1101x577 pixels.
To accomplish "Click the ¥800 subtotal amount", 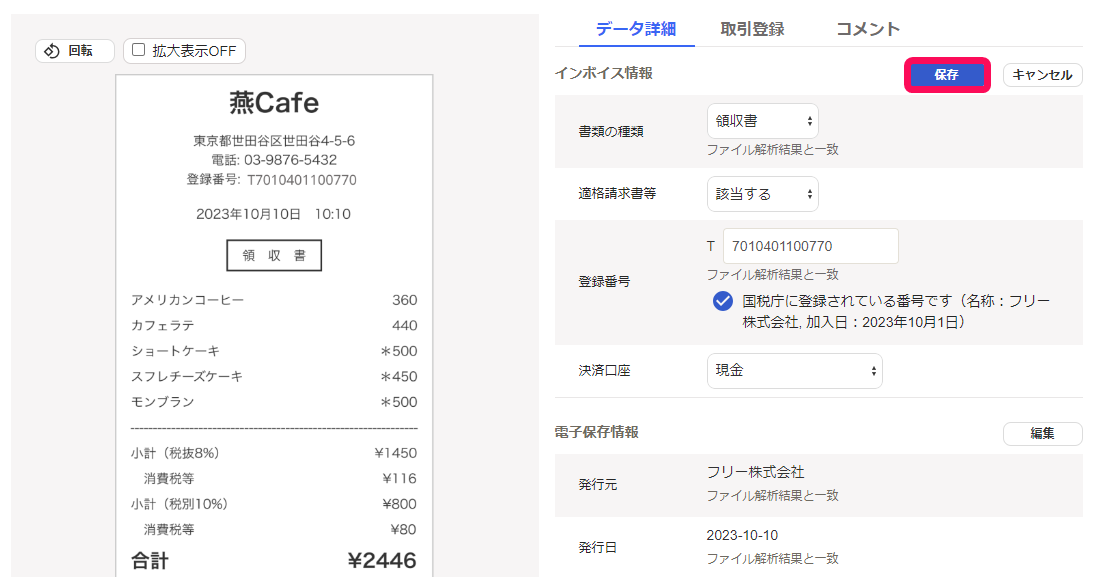I will tap(399, 504).
